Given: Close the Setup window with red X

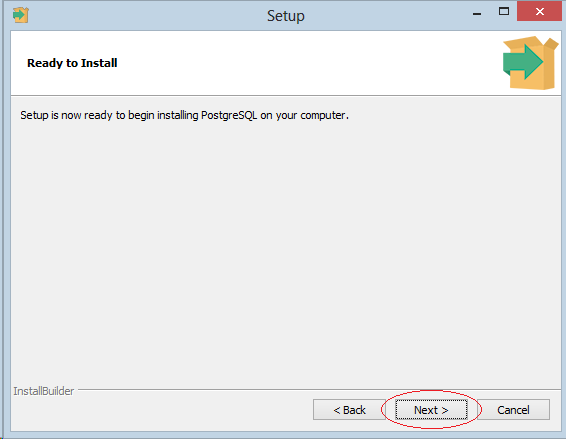Looking at the screenshot, I should pyautogui.click(x=539, y=11).
